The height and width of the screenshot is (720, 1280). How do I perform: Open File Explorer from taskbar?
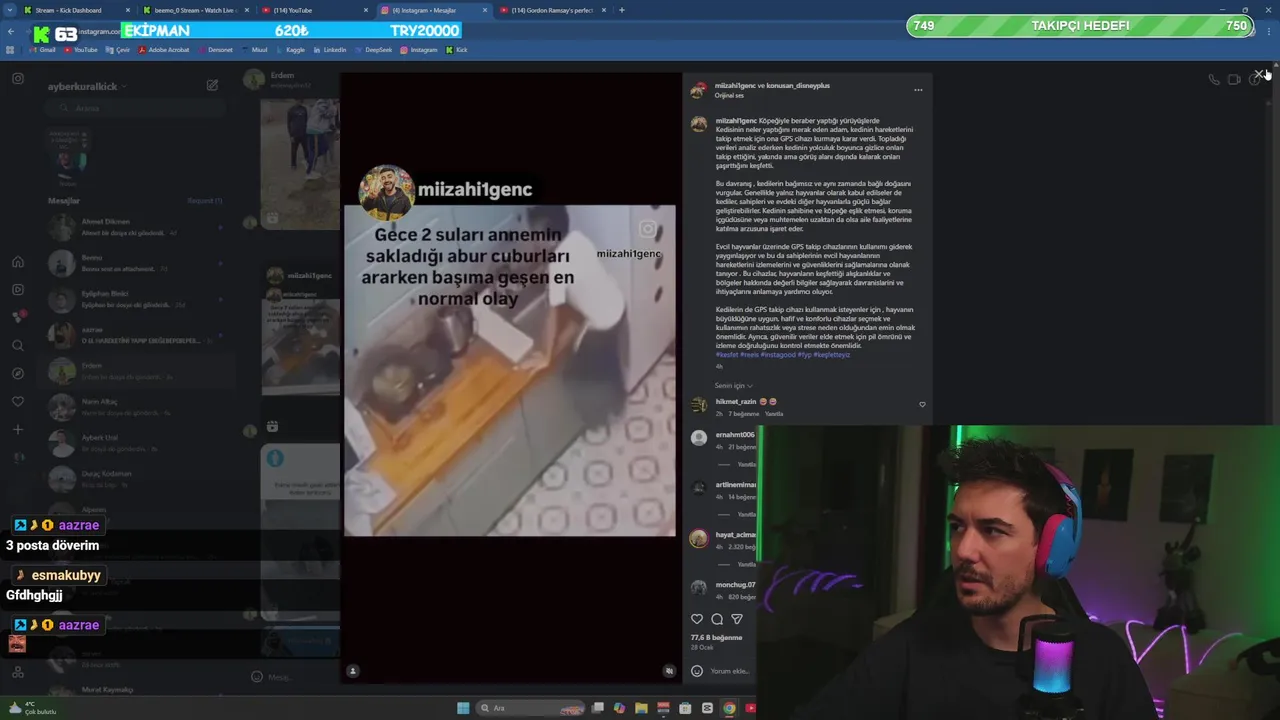641,708
